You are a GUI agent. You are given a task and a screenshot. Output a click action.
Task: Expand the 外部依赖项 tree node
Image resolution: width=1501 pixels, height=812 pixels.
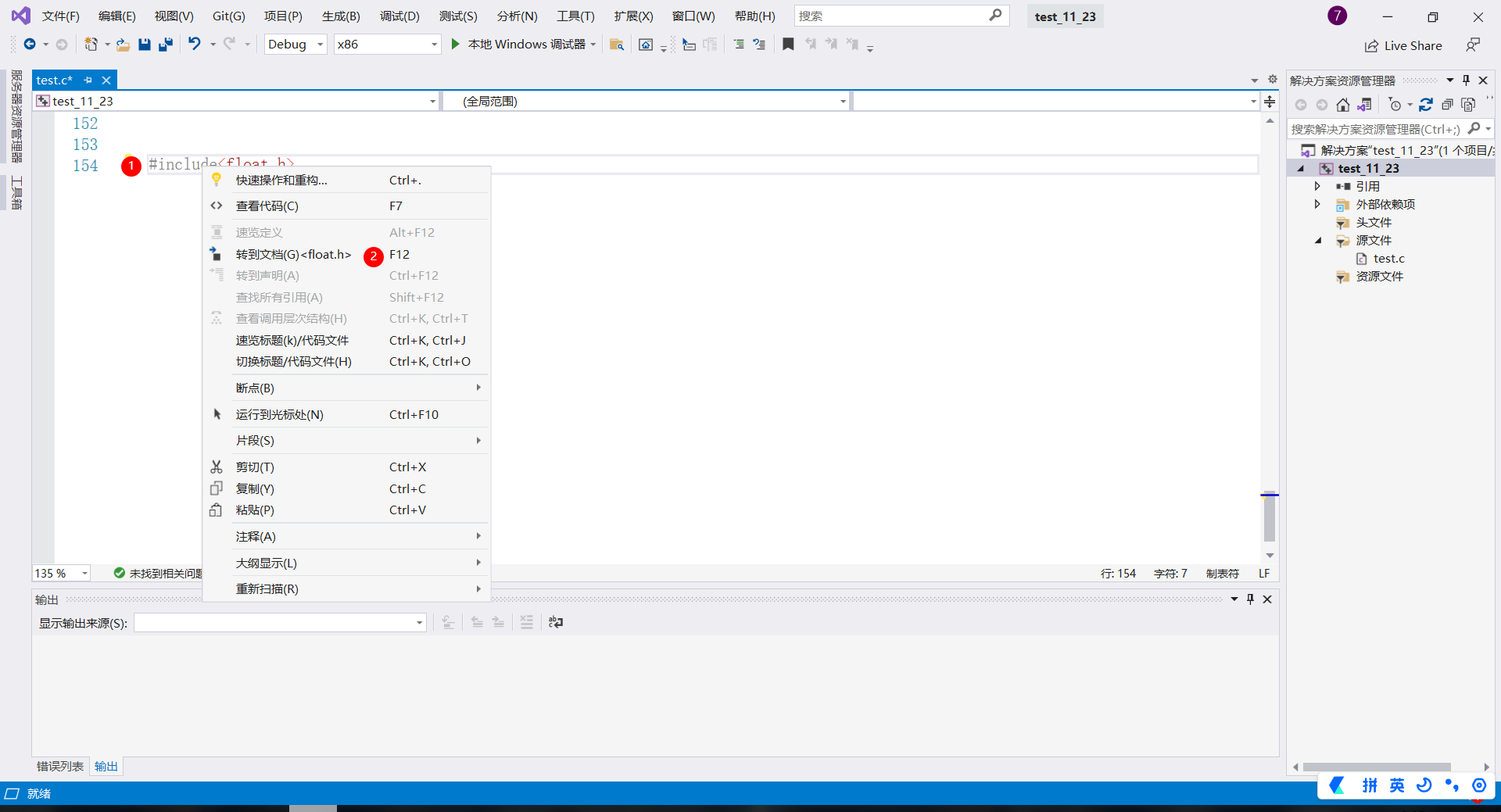pos(1317,204)
